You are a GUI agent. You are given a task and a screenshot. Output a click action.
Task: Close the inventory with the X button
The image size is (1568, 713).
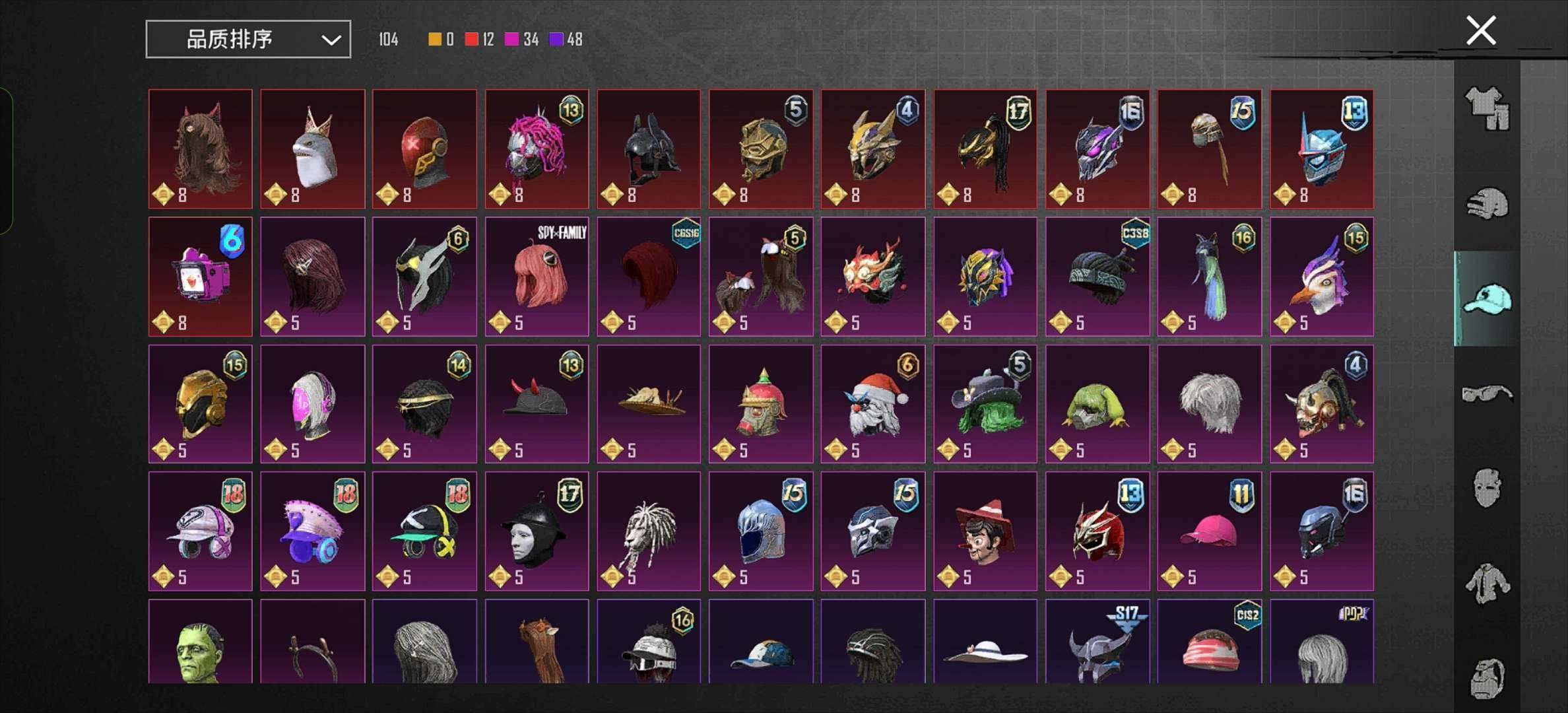click(x=1481, y=31)
